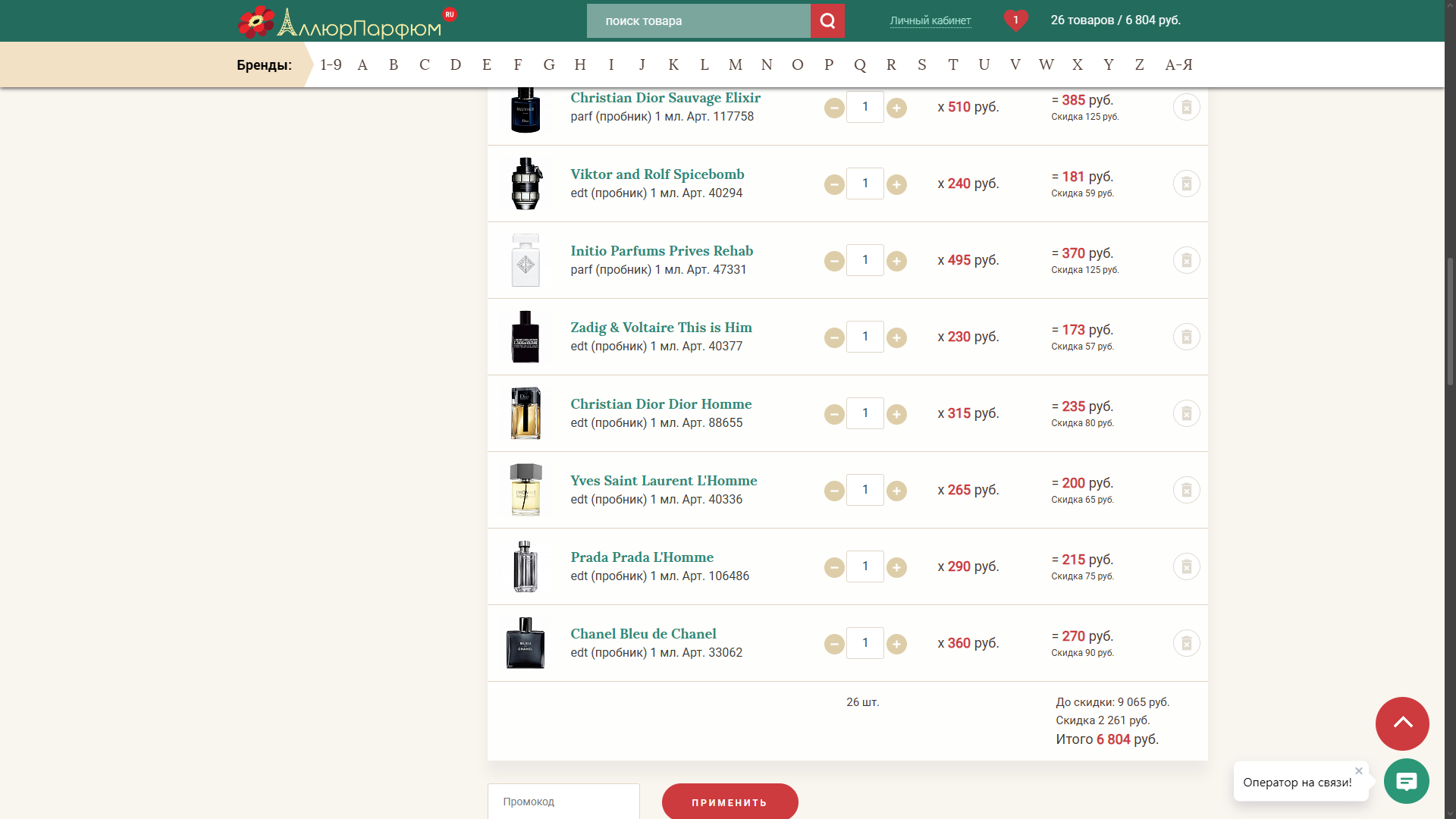Image resolution: width=1456 pixels, height=819 pixels.
Task: Decrease Prada L'Homme quantity
Action: [x=834, y=567]
